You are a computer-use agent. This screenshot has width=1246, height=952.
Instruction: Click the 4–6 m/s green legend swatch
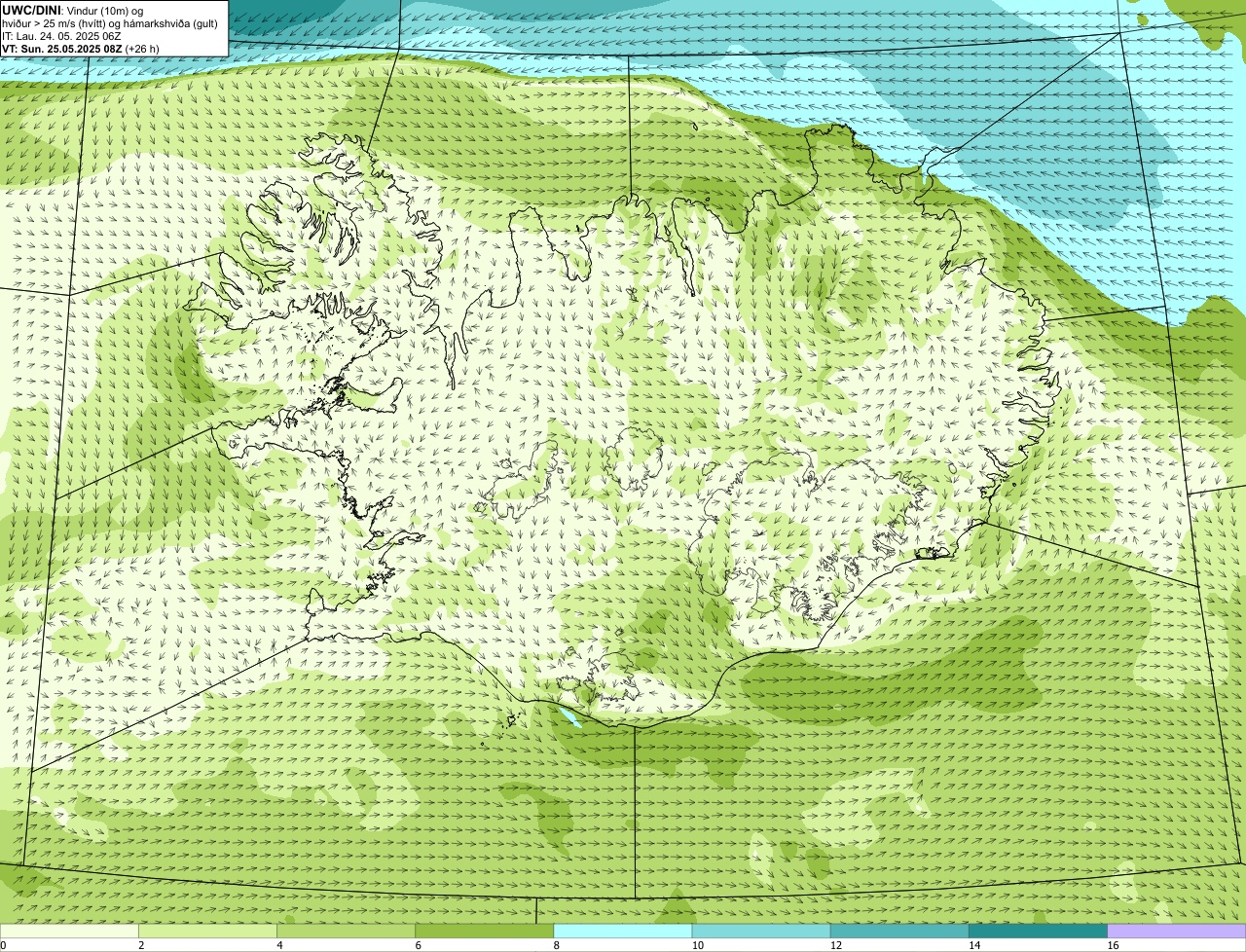346,932
